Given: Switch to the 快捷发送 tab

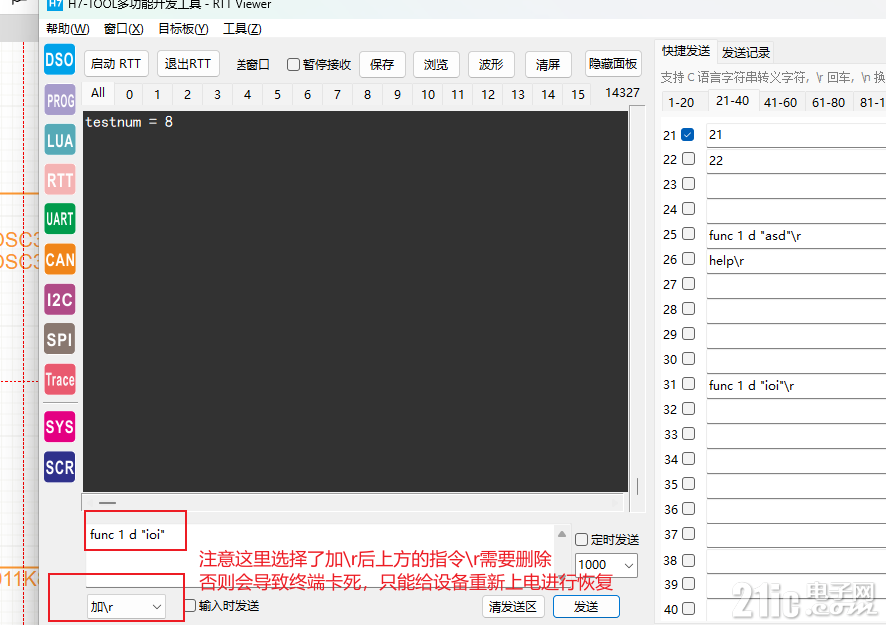Looking at the screenshot, I should click(x=686, y=51).
